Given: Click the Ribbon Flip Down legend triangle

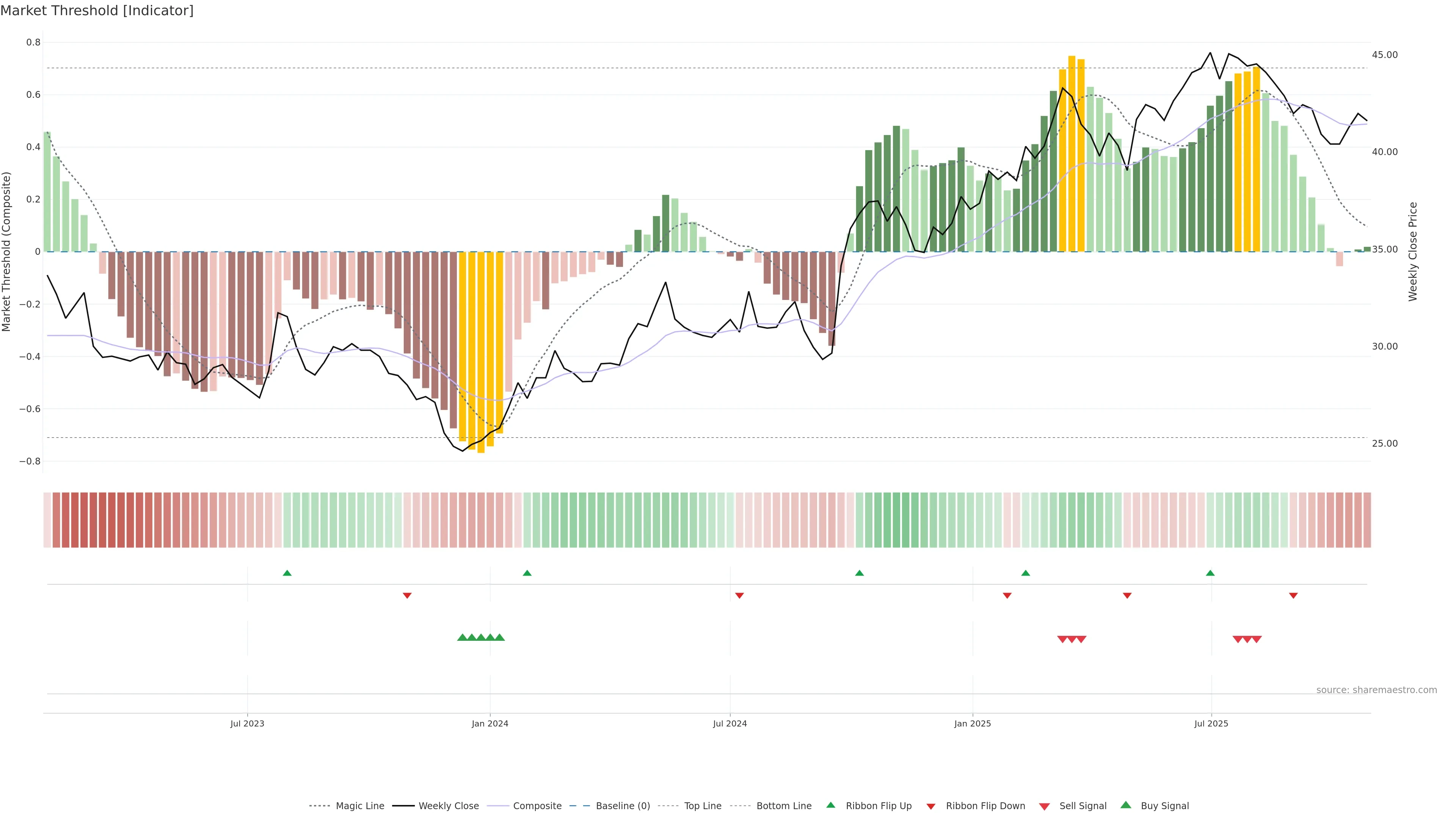Looking at the screenshot, I should click(x=931, y=806).
